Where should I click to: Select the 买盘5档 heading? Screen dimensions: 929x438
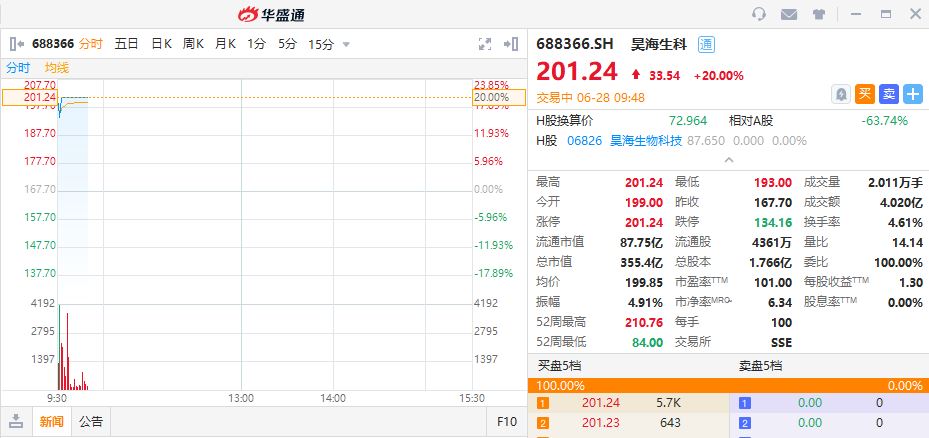[x=559, y=366]
